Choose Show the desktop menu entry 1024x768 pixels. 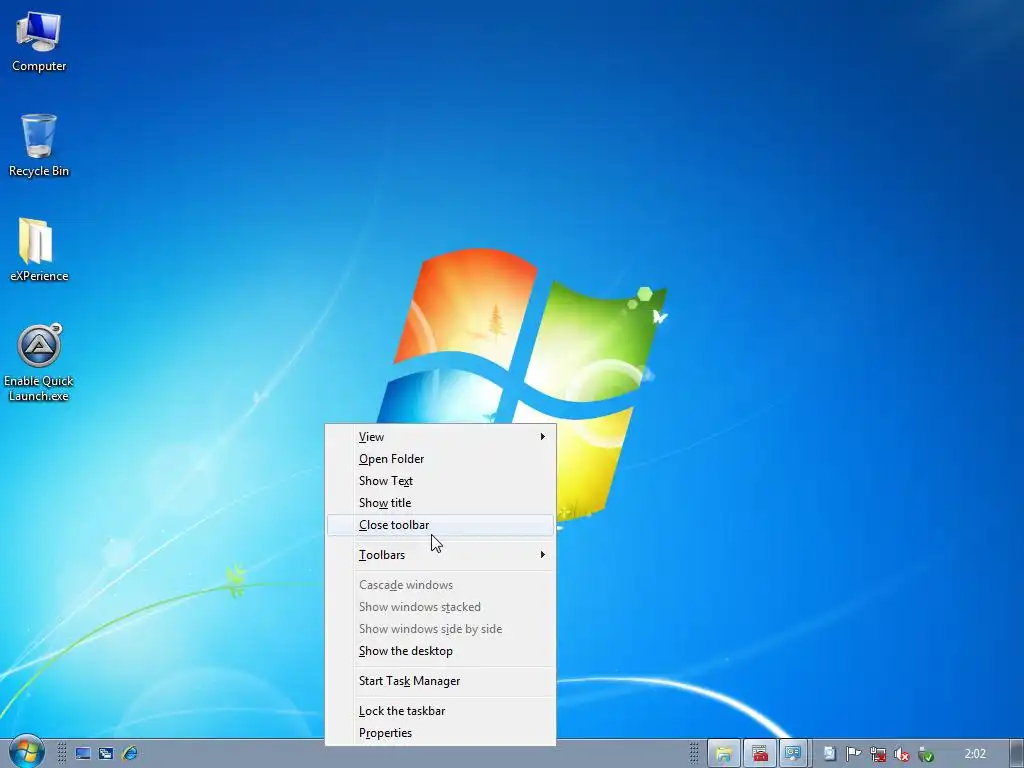(440, 651)
